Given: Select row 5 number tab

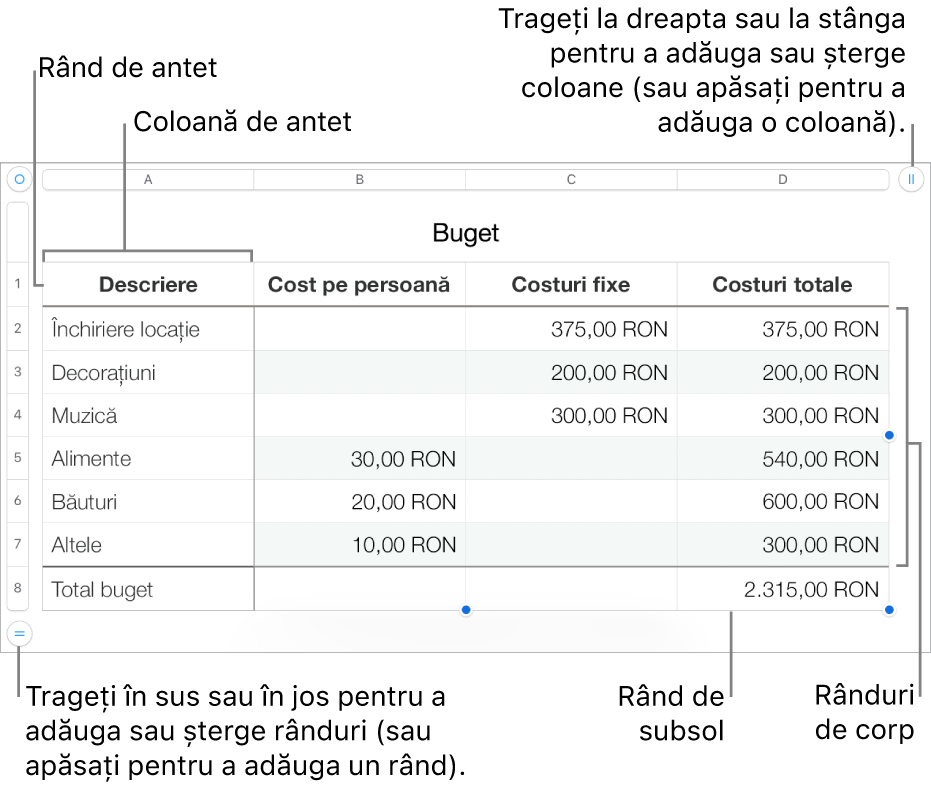Looking at the screenshot, I should coord(18,458).
